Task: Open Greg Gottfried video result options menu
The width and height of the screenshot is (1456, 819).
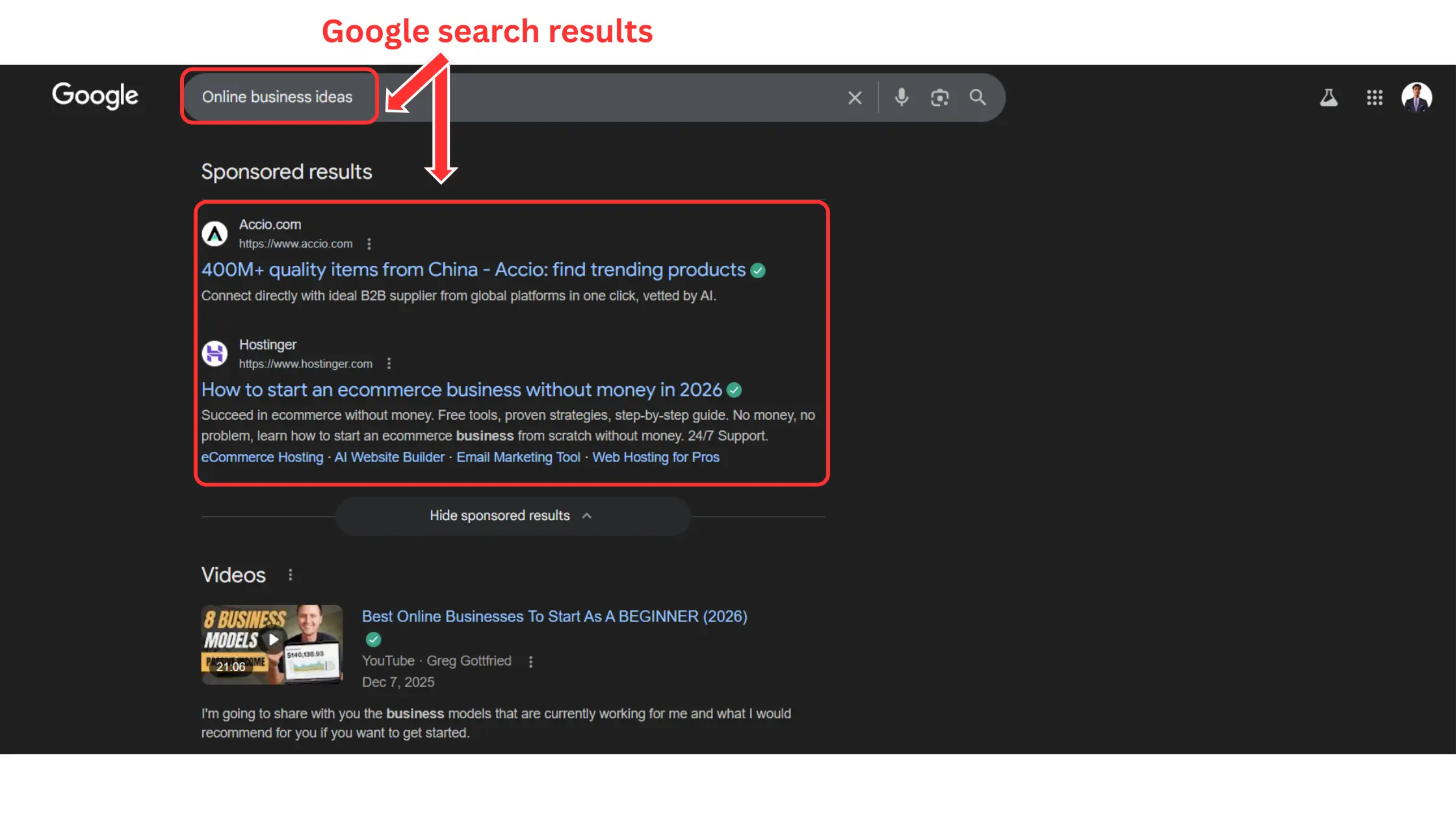Action: (531, 662)
